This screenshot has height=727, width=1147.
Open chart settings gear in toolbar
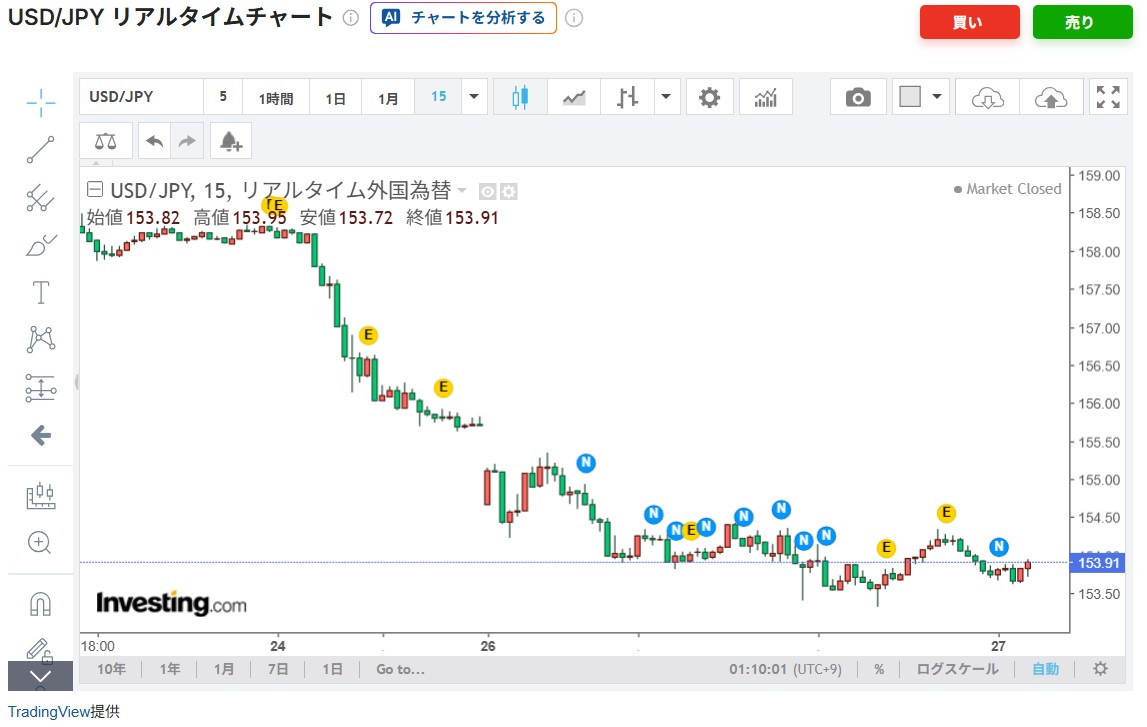pyautogui.click(x=709, y=97)
